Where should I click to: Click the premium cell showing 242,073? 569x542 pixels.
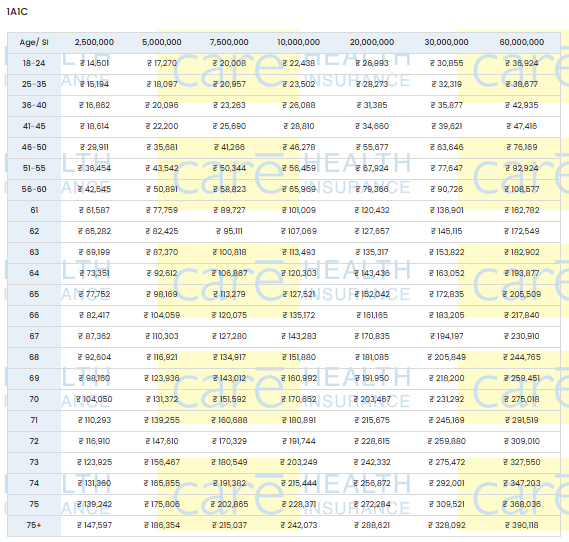(x=299, y=525)
